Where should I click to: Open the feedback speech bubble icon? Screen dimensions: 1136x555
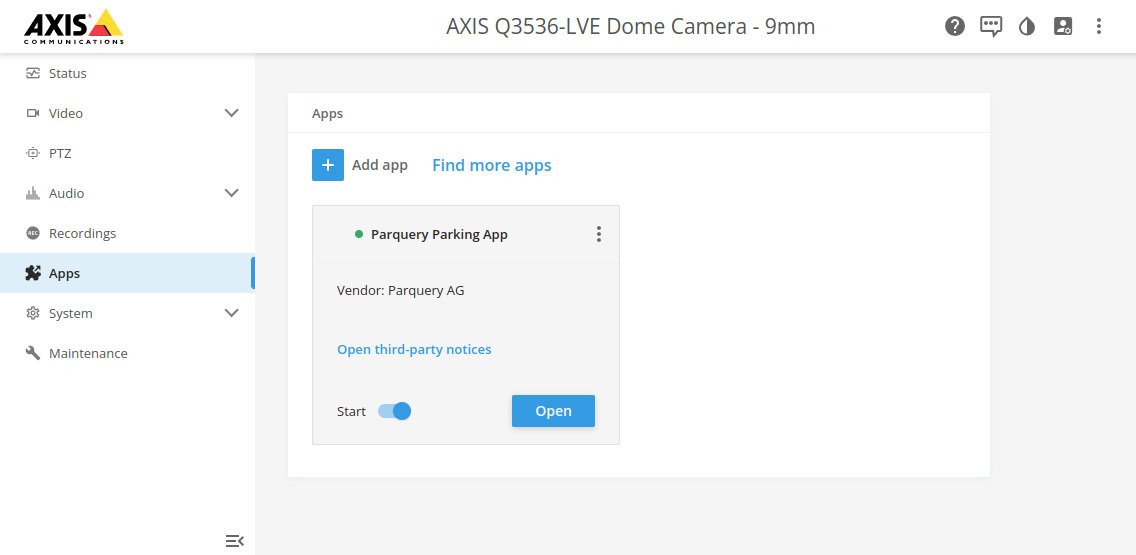tap(991, 27)
